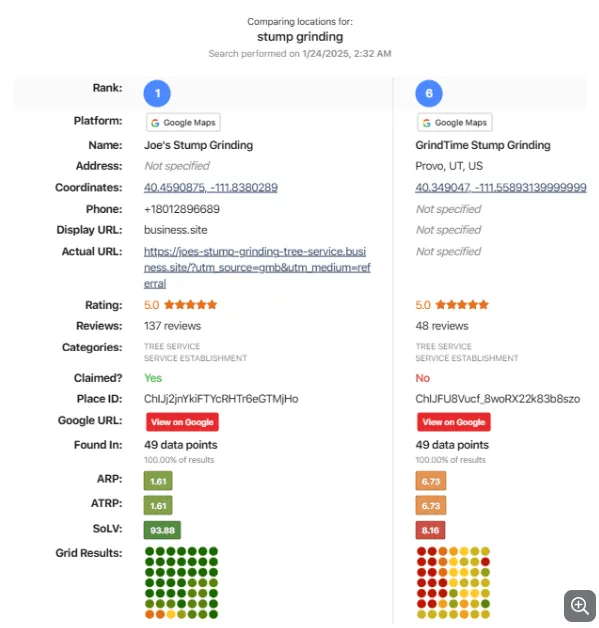The height and width of the screenshot is (628, 599).
Task: Click the green 1.61 ATRP badge
Action: pos(158,505)
